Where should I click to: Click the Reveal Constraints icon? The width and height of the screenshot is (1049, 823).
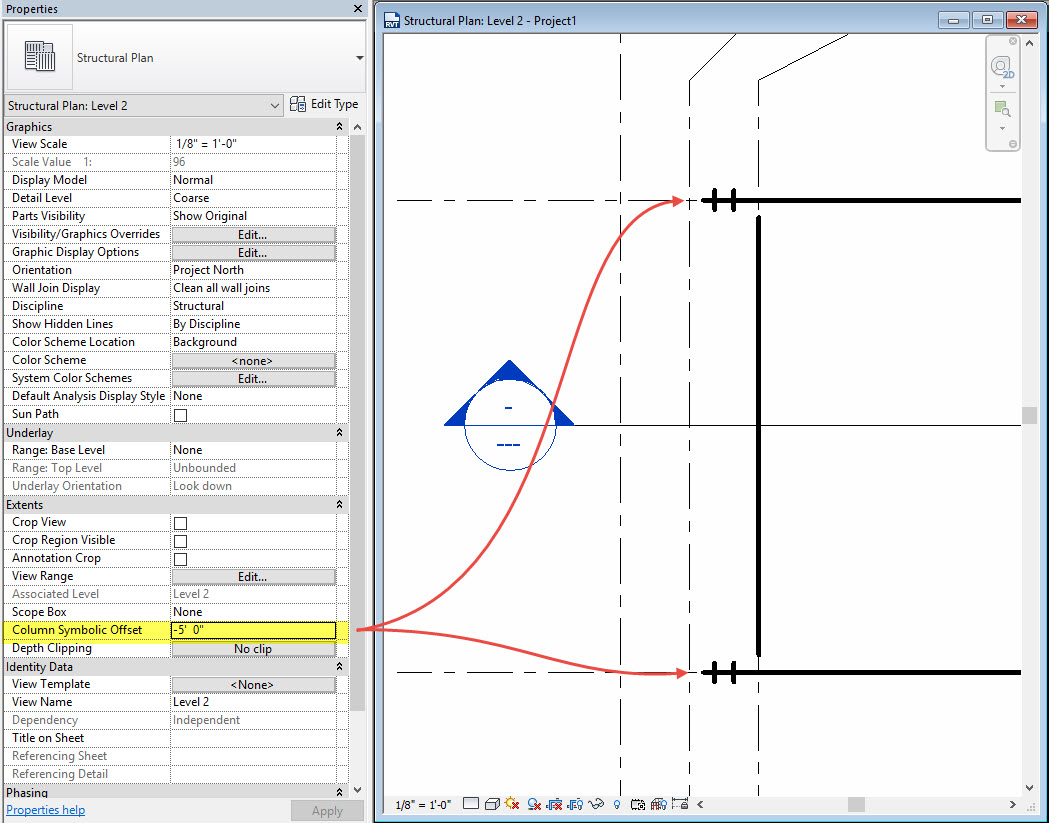coord(681,803)
